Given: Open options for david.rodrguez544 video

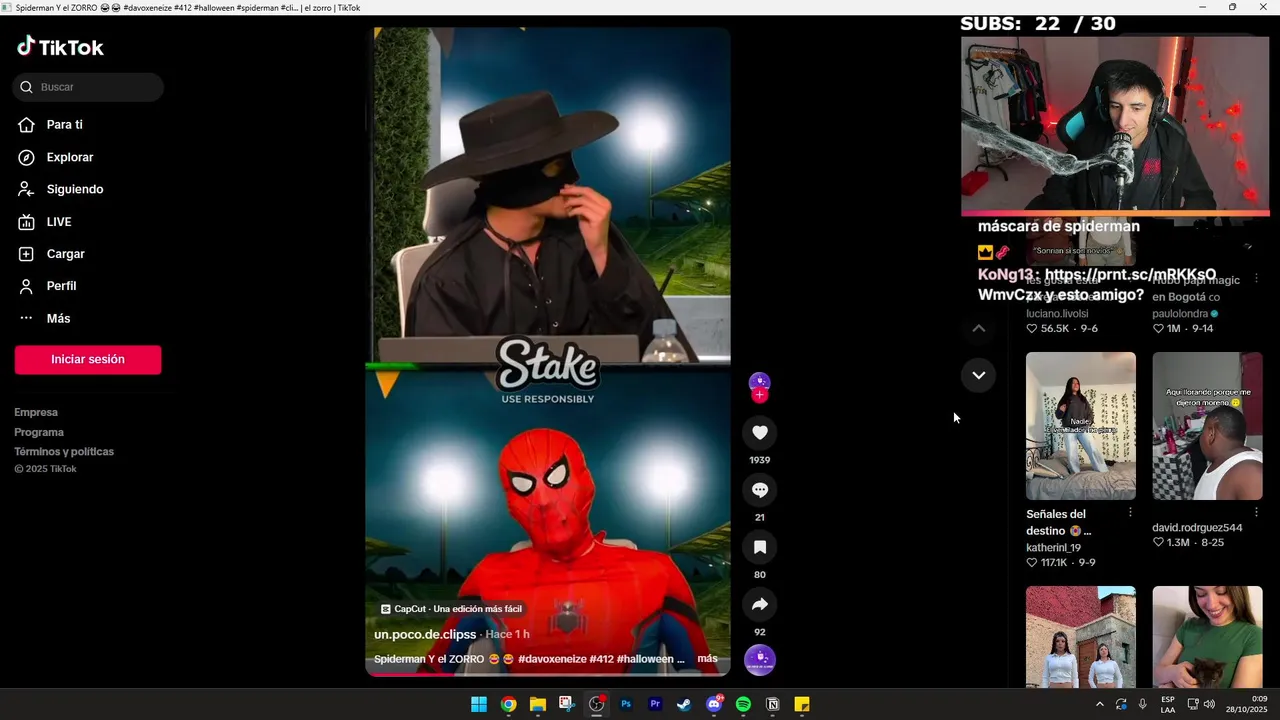Looking at the screenshot, I should tap(1257, 513).
